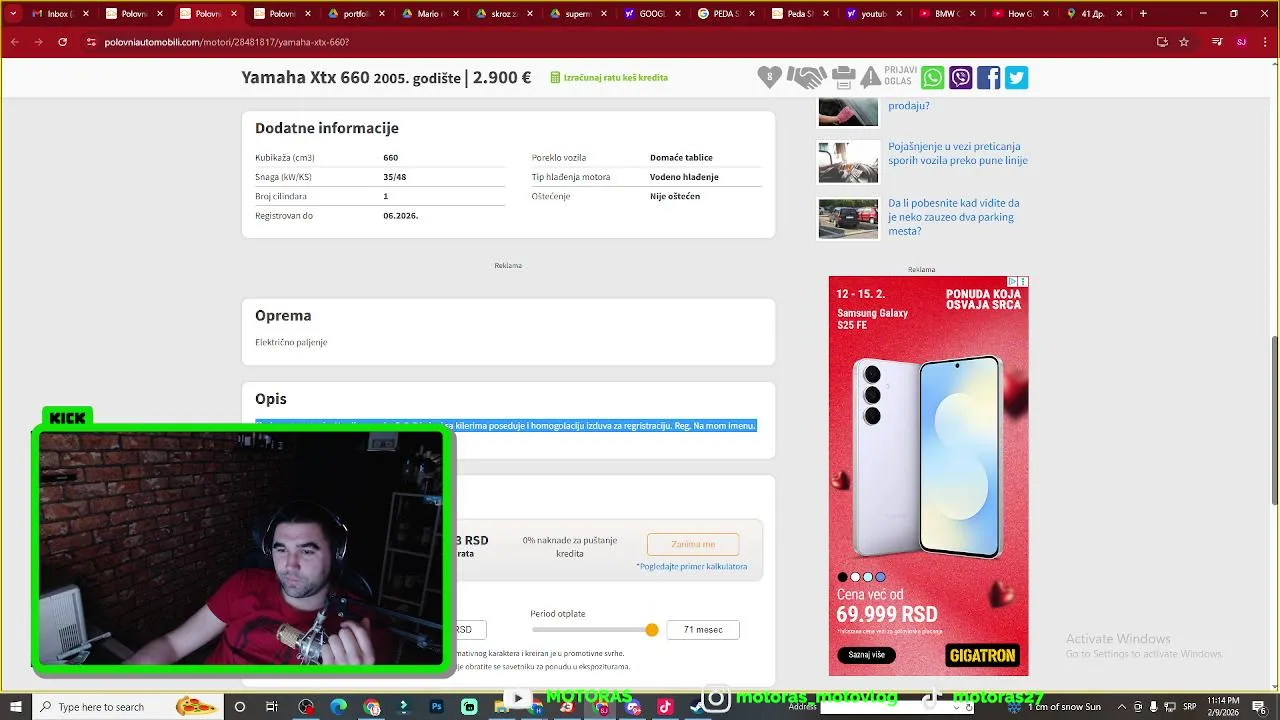
Task: Open the prodaju? article link
Action: tap(909, 105)
